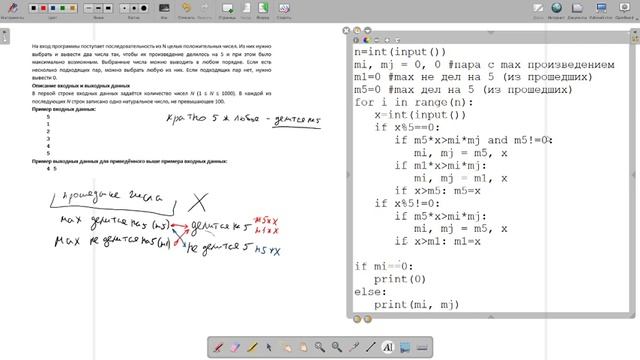Choose the large eraser size
The image size is (640, 360).
coord(144,8)
